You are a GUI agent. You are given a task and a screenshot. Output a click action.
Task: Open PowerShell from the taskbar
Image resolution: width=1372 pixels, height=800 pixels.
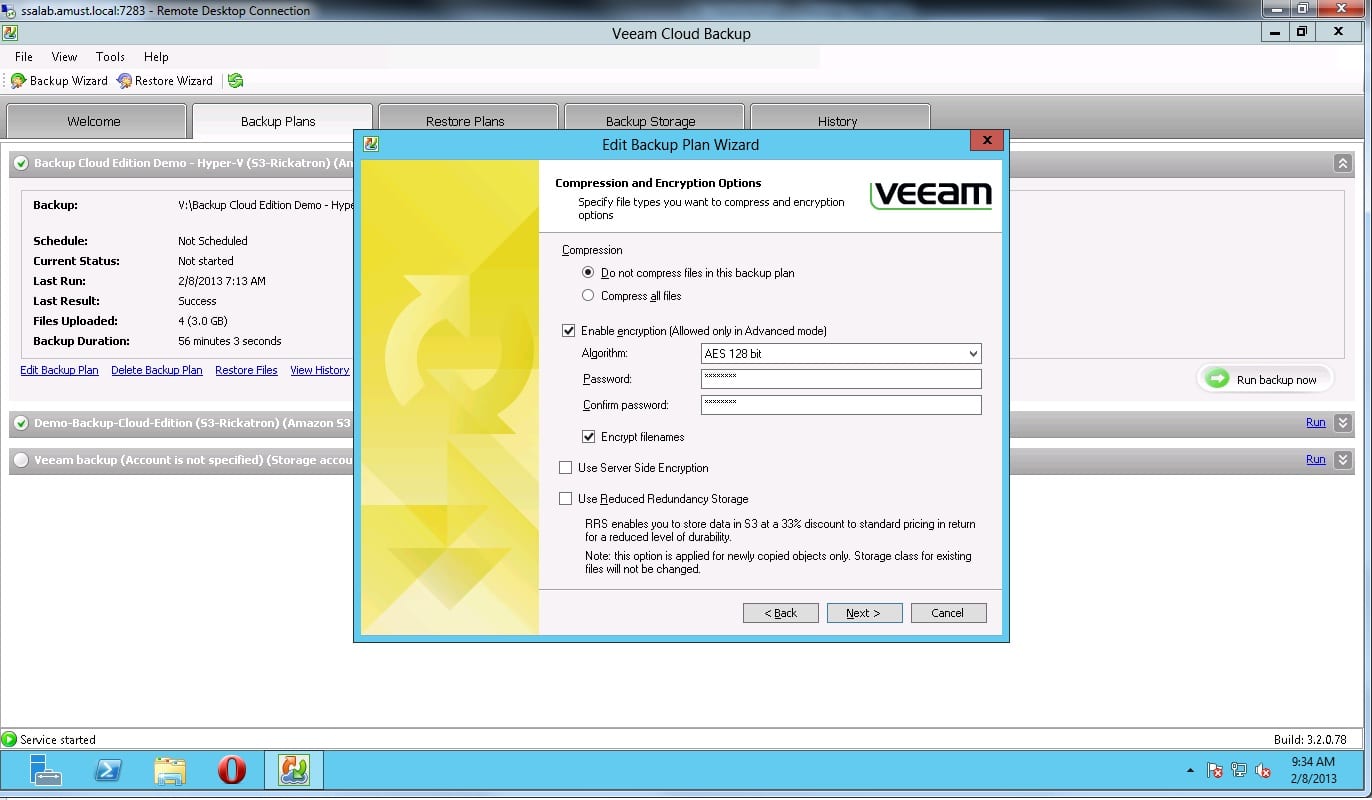pyautogui.click(x=108, y=770)
